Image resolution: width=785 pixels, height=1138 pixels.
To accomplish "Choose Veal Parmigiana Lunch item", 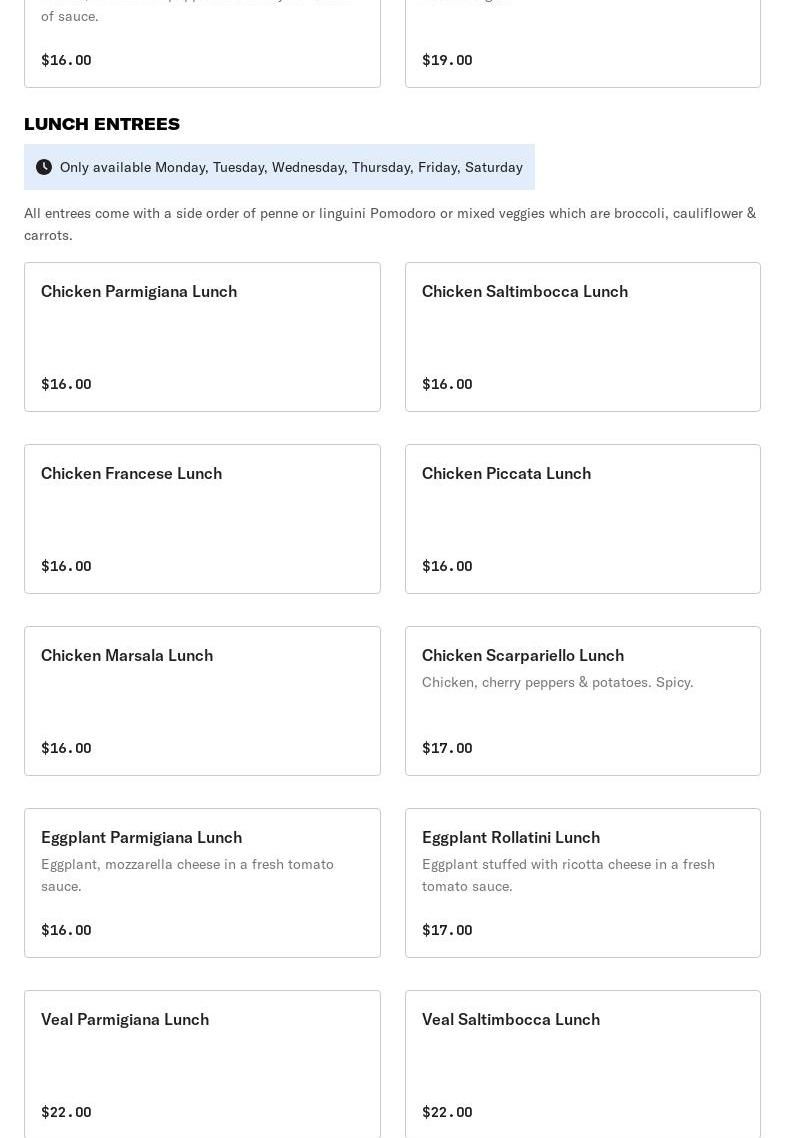I will pyautogui.click(x=202, y=1062).
